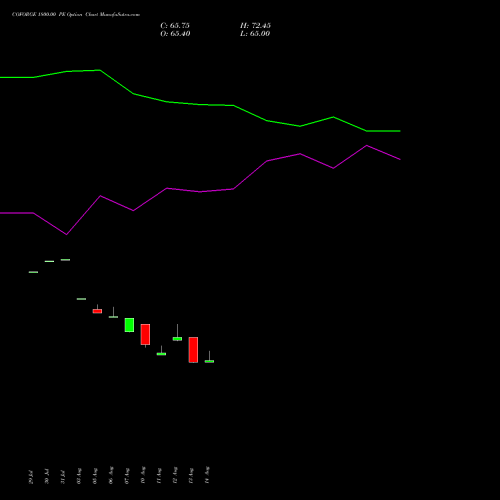Click the 11 Aug date label
This screenshot has height=500, width=500.
coord(159,476)
